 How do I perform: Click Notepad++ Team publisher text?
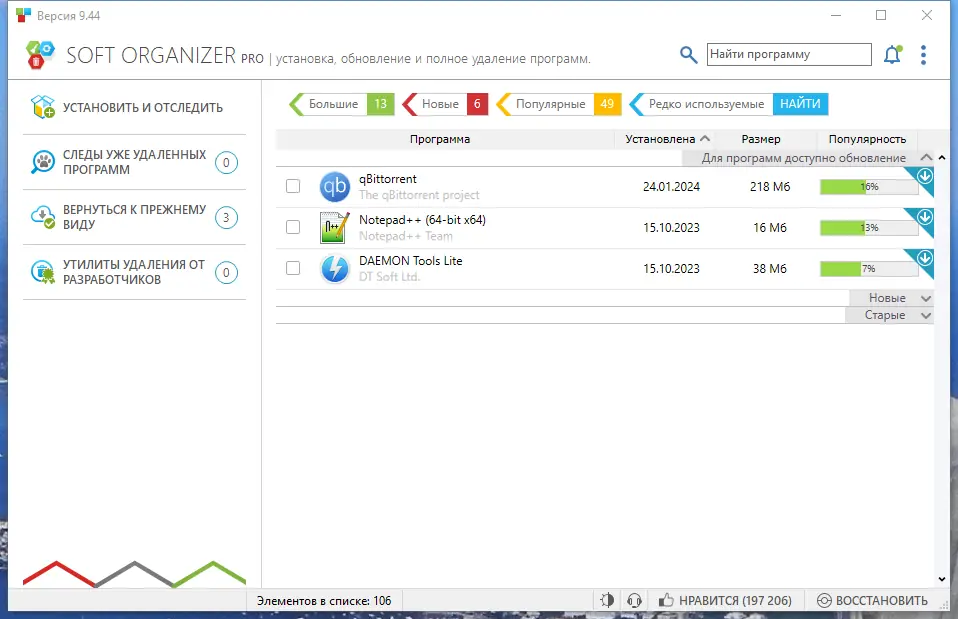(406, 236)
